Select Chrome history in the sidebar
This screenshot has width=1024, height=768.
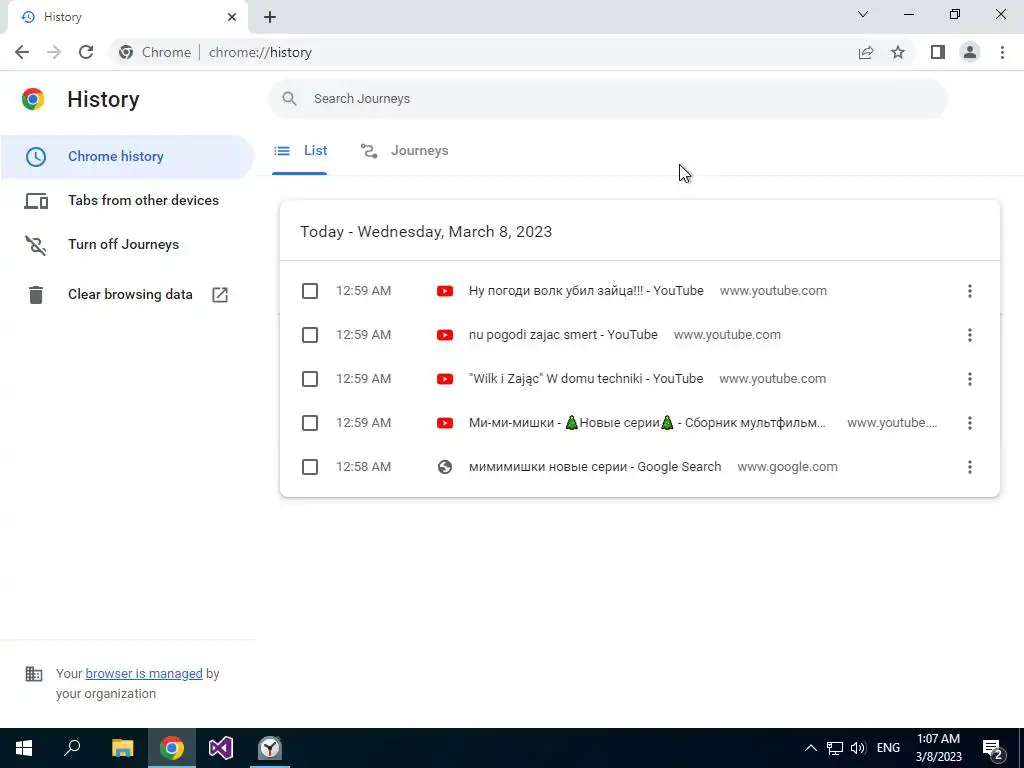coord(127,157)
